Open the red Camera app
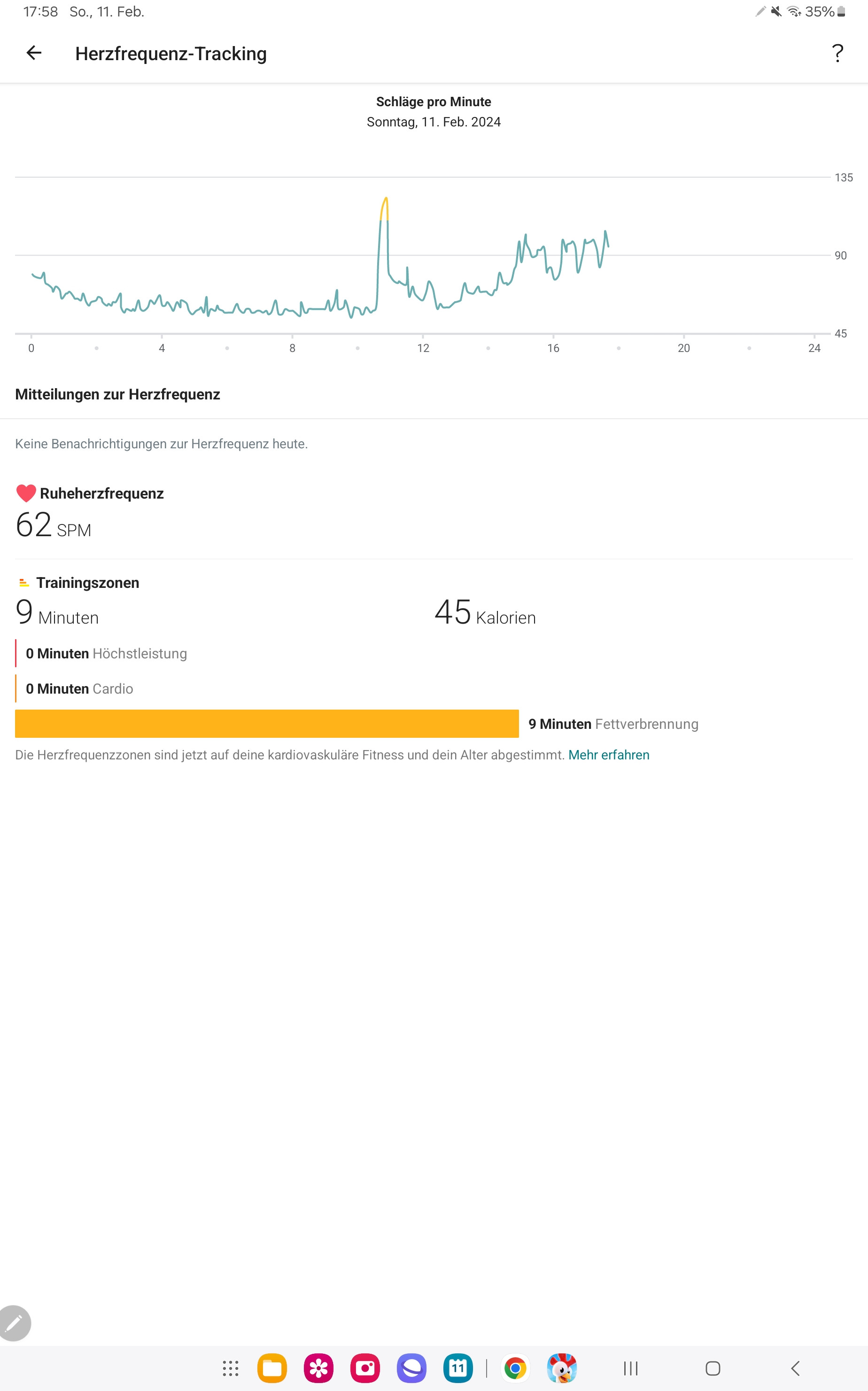The height and width of the screenshot is (1391, 868). point(365,1368)
